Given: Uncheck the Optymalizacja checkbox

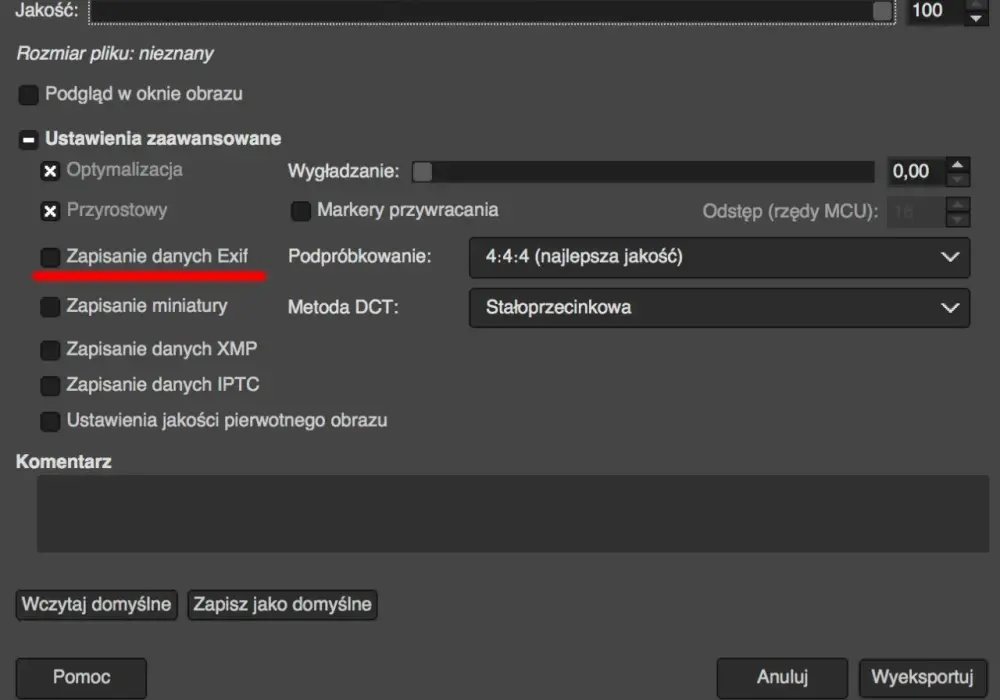Looking at the screenshot, I should tap(50, 171).
